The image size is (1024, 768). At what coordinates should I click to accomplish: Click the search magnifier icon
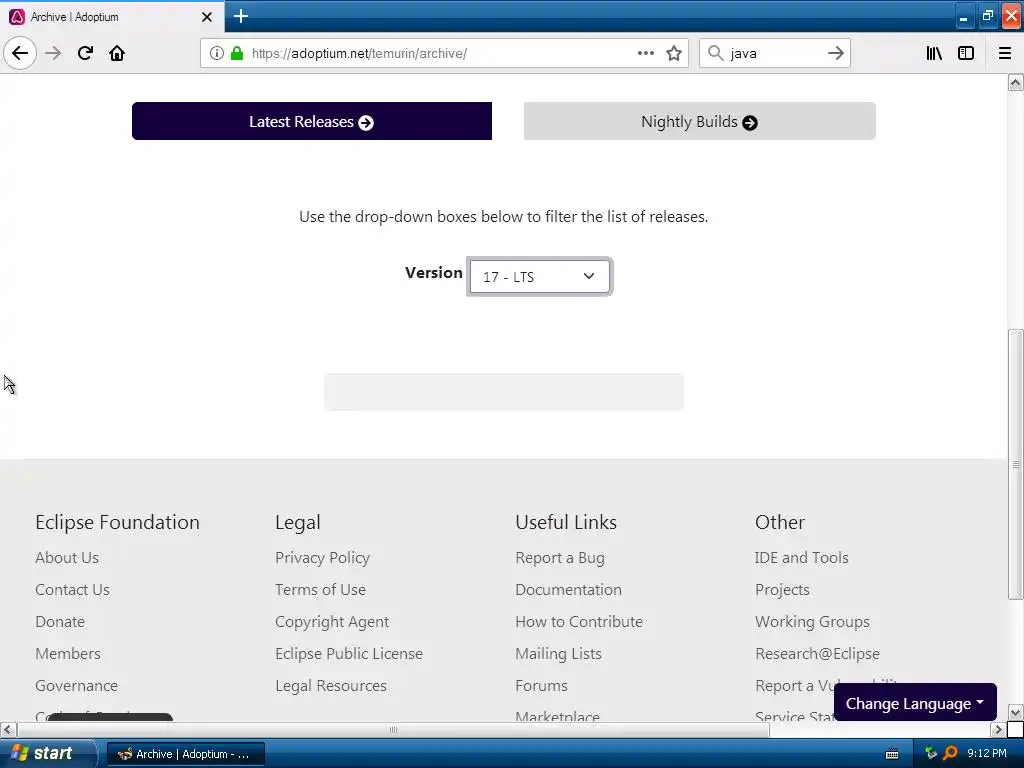[x=716, y=53]
